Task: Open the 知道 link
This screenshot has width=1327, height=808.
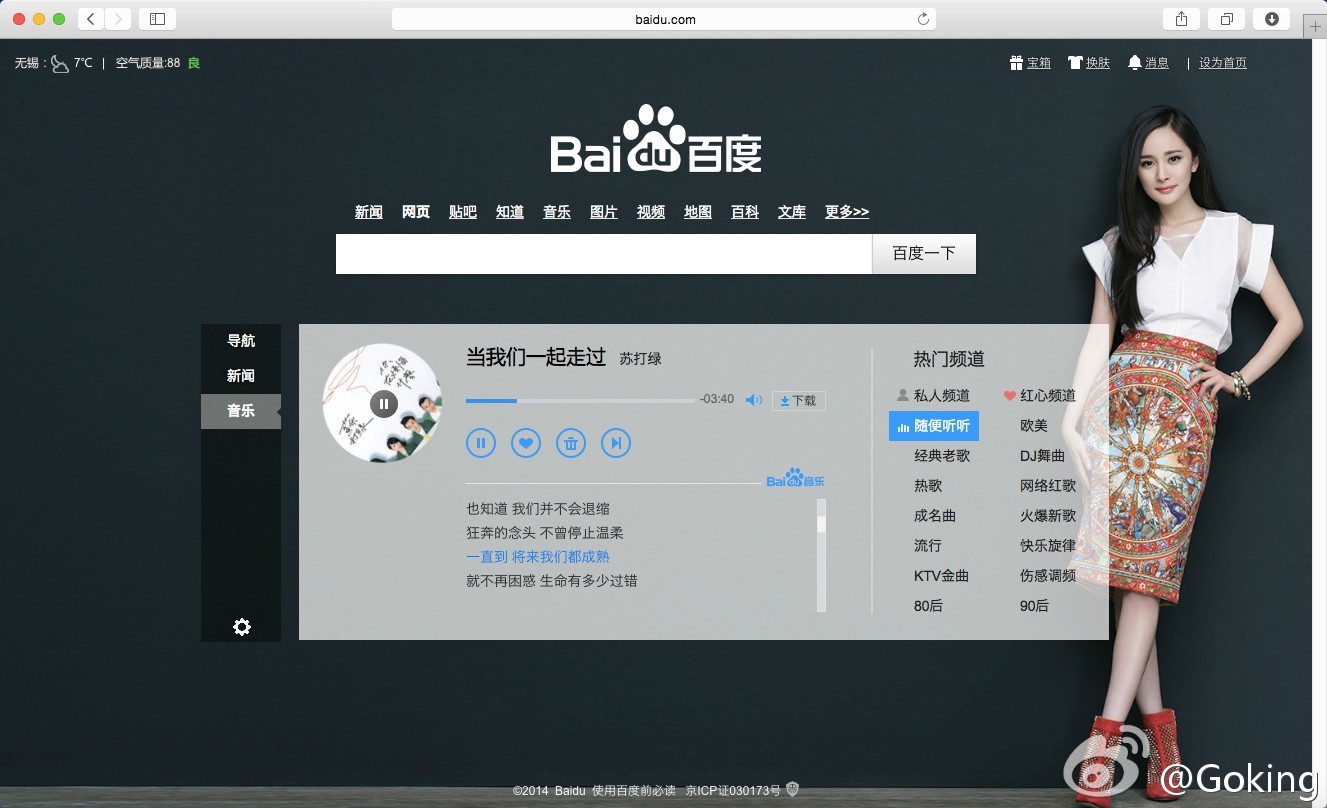Action: click(x=510, y=212)
